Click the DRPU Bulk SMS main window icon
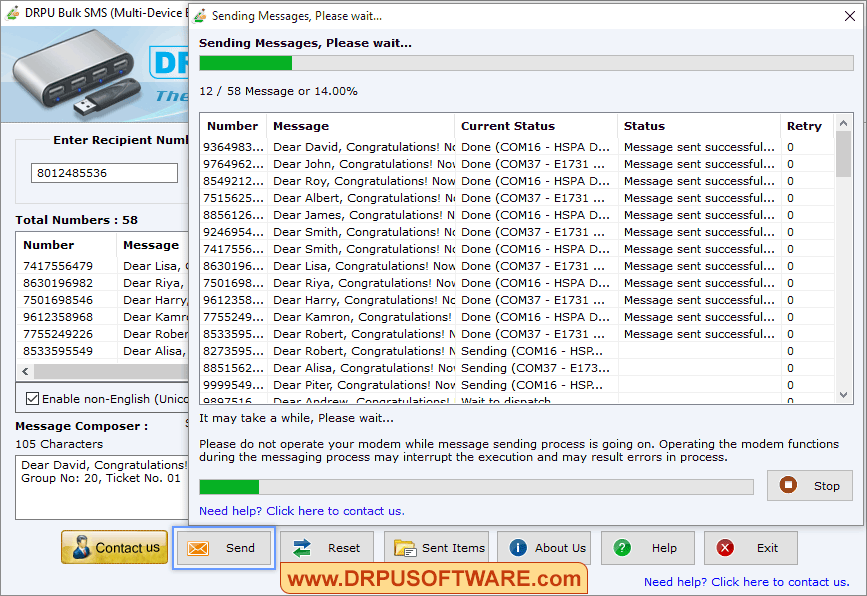This screenshot has height=596, width=867. (x=12, y=13)
